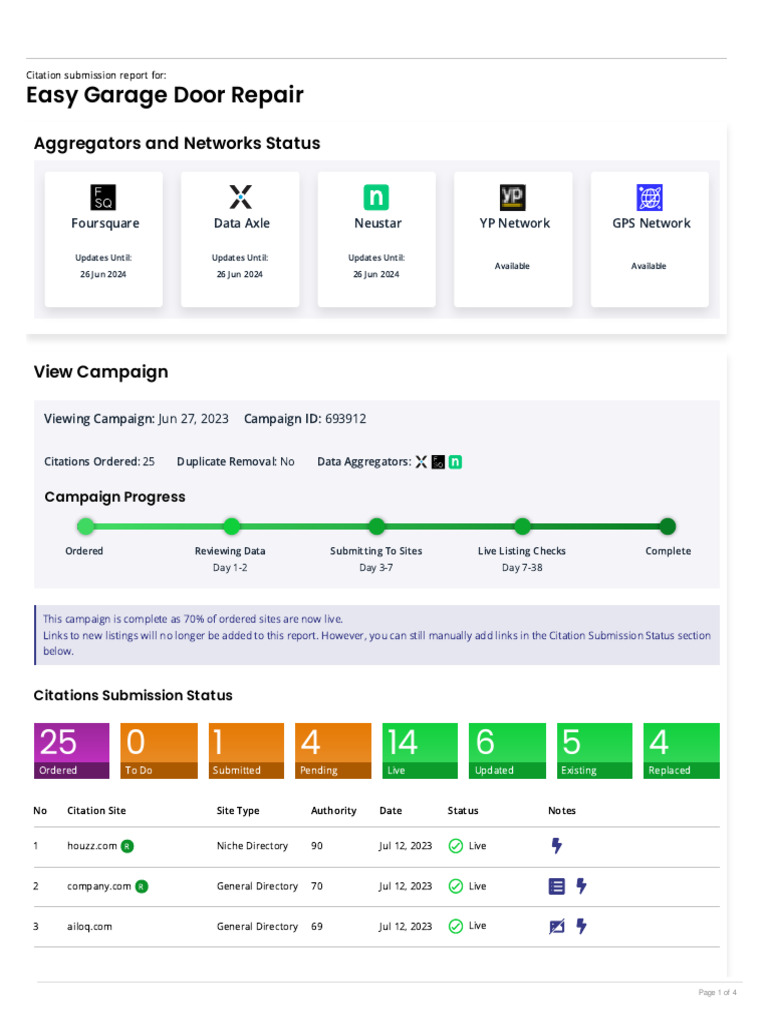The width and height of the screenshot is (768, 1024).
Task: Select the purple 25 Ordered tile
Action: (x=72, y=751)
